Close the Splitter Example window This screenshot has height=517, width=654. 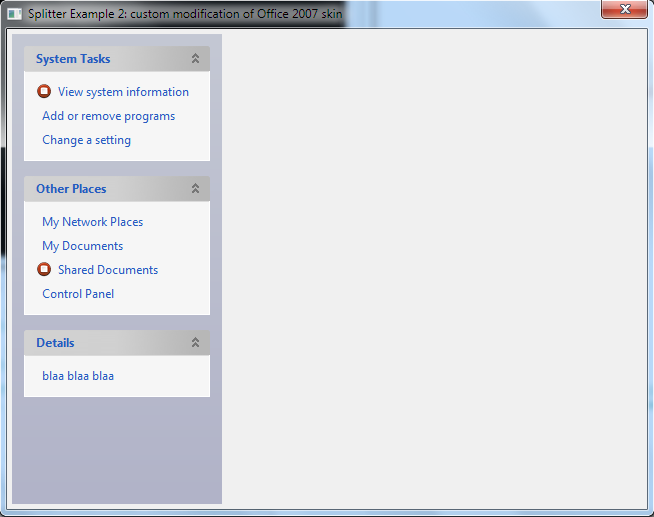pyautogui.click(x=624, y=9)
